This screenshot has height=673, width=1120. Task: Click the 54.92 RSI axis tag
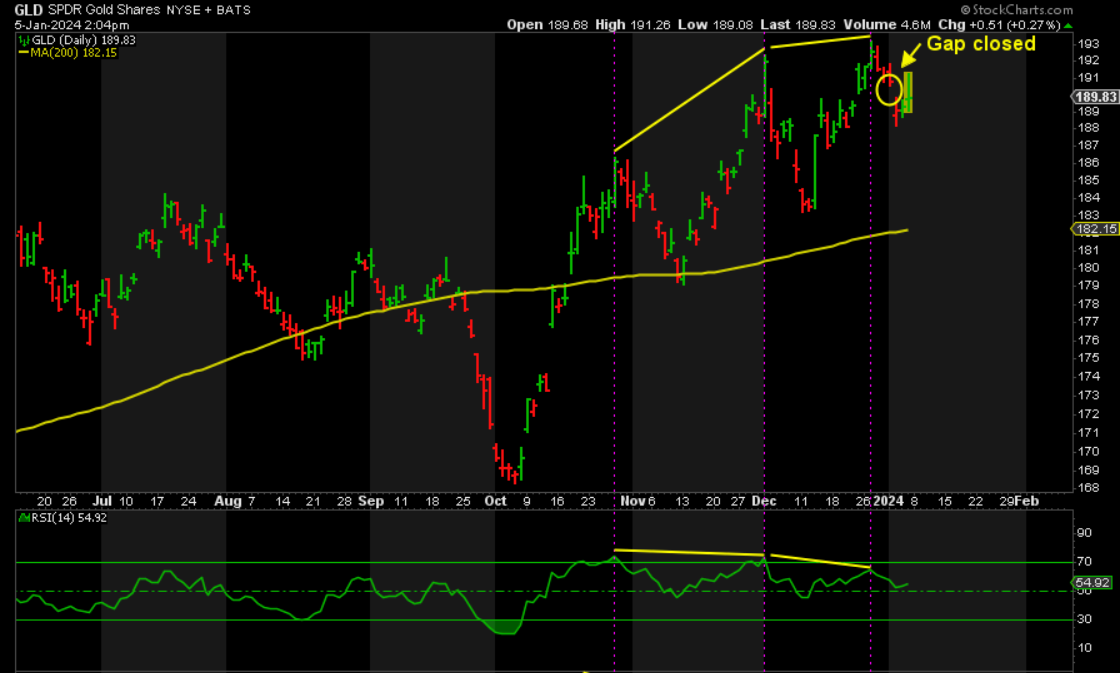(1092, 583)
